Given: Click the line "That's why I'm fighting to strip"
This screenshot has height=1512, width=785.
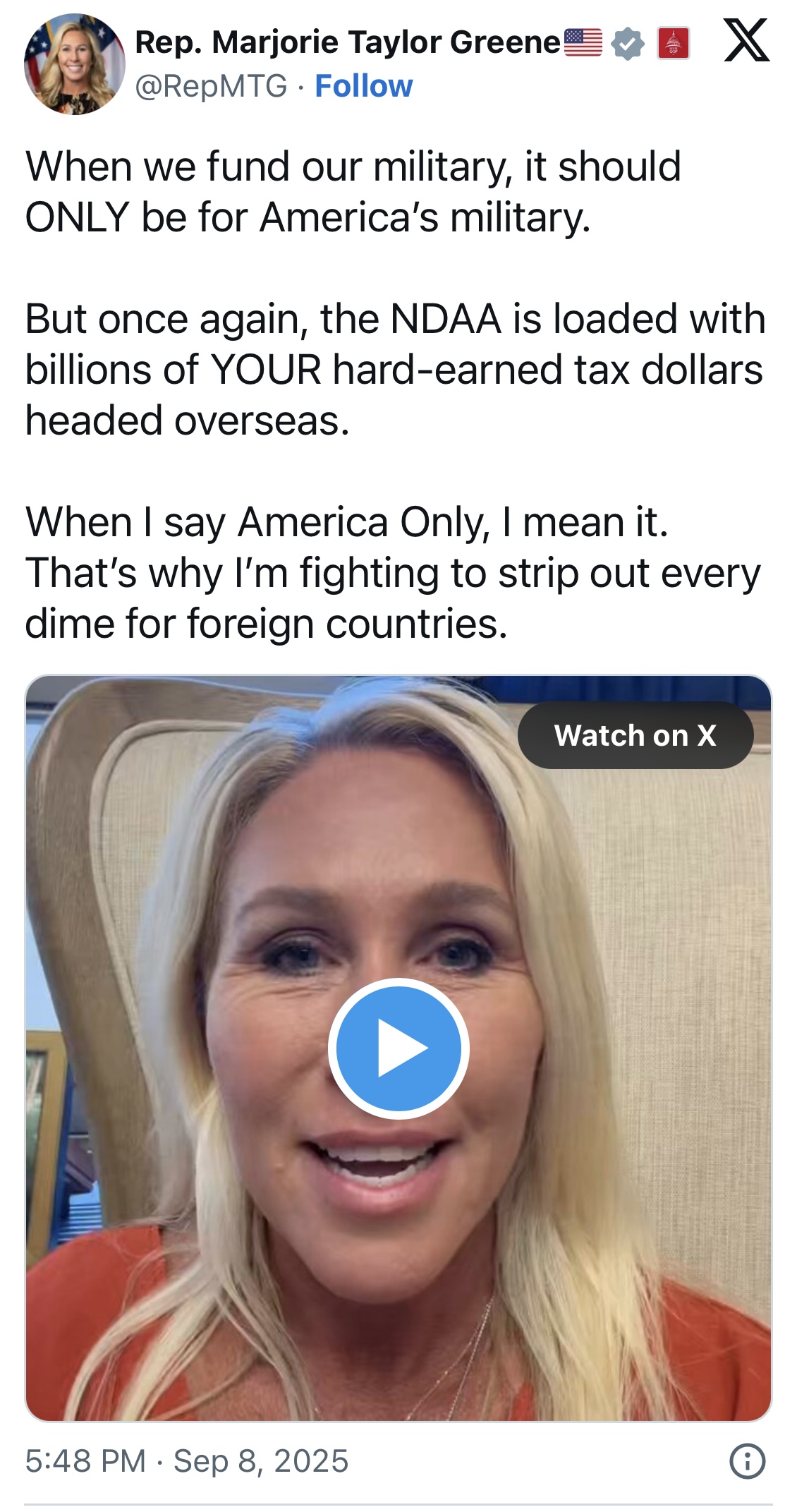Looking at the screenshot, I should [394, 573].
